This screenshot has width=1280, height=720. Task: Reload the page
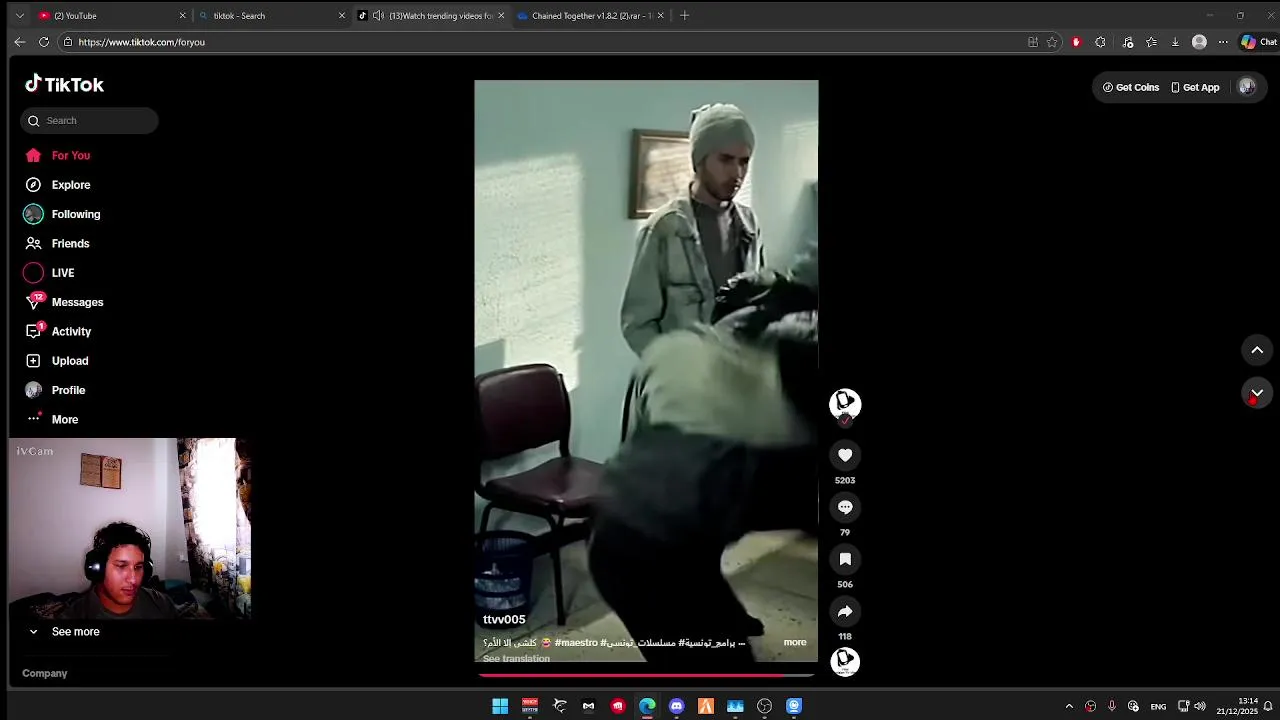pyautogui.click(x=44, y=42)
